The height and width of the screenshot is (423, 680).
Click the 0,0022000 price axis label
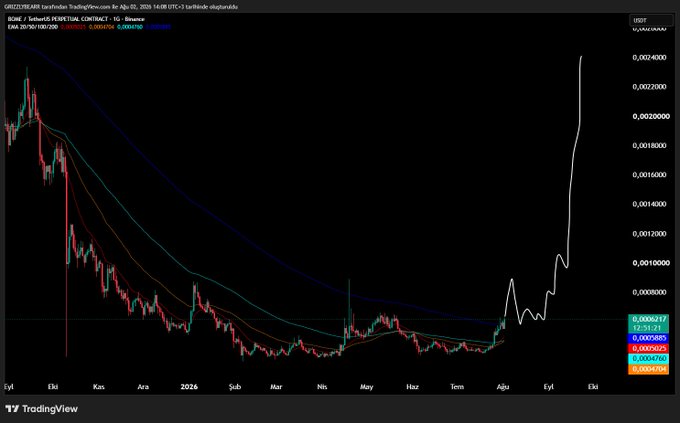click(649, 87)
